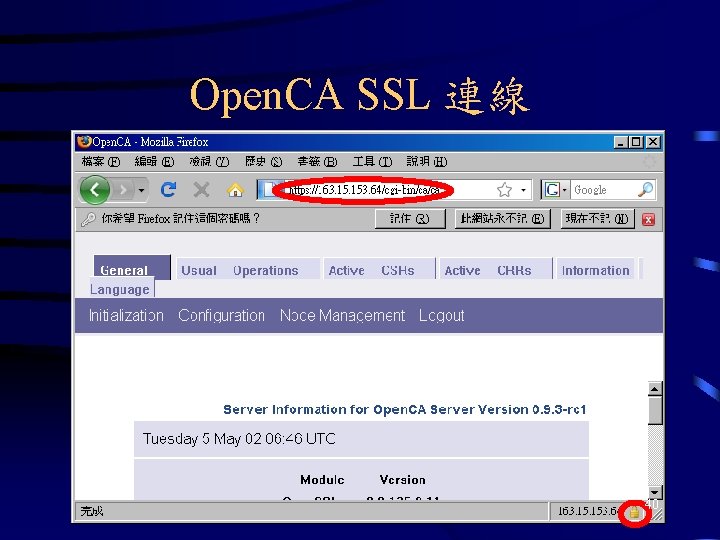This screenshot has height=540, width=720.
Task: Bookmark this page with the star icon
Action: [x=504, y=190]
